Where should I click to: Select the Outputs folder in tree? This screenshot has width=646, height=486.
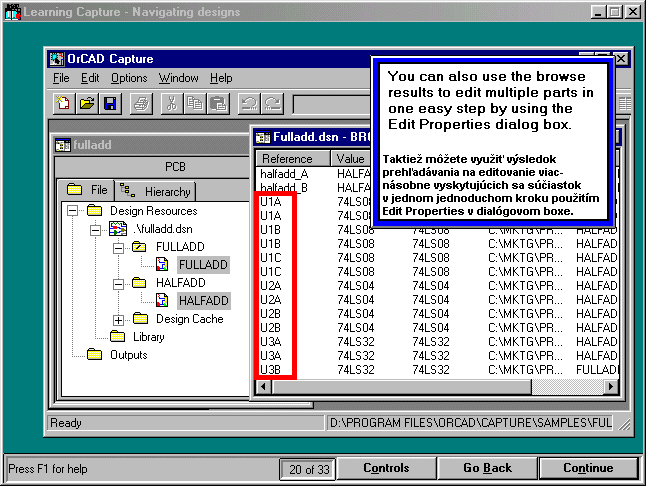coord(128,355)
